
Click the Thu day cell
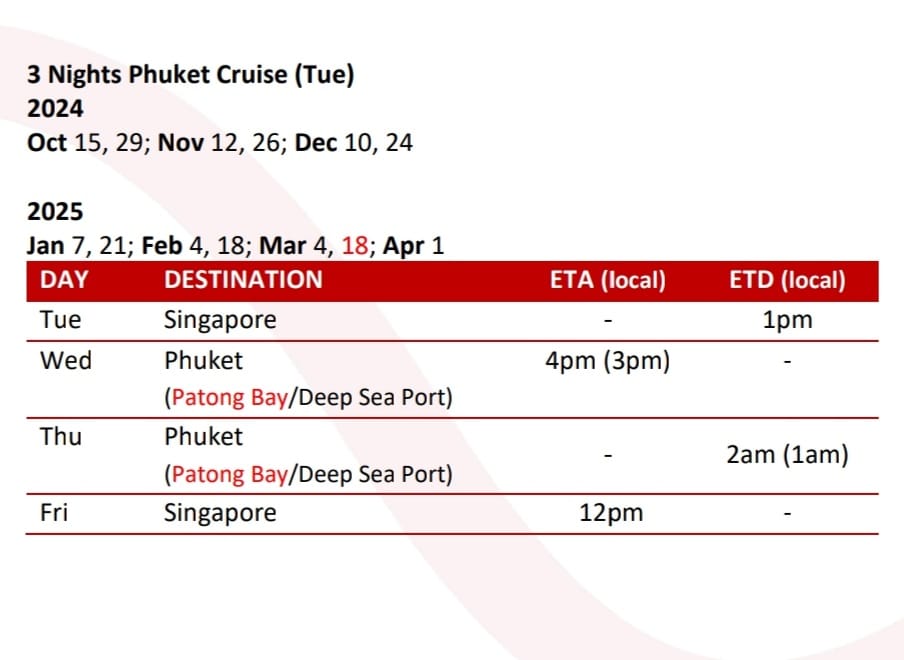(x=61, y=437)
